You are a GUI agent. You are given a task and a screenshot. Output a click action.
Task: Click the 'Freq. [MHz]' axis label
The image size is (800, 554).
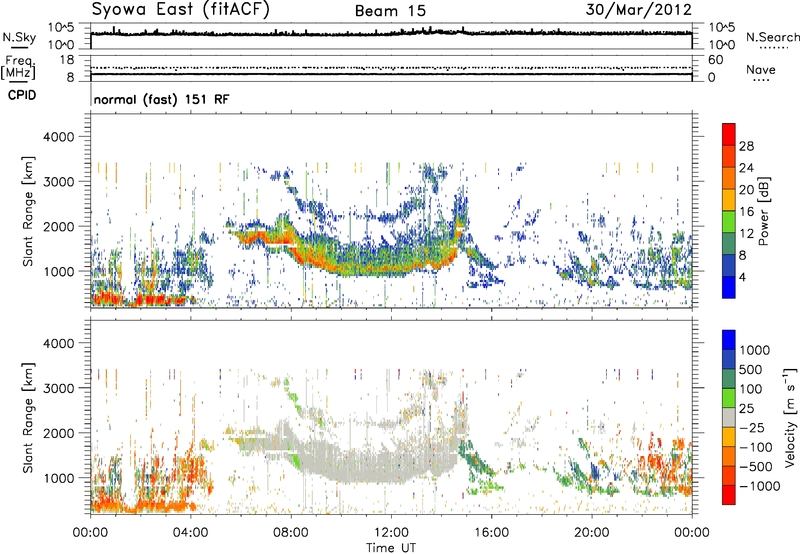click(x=18, y=67)
